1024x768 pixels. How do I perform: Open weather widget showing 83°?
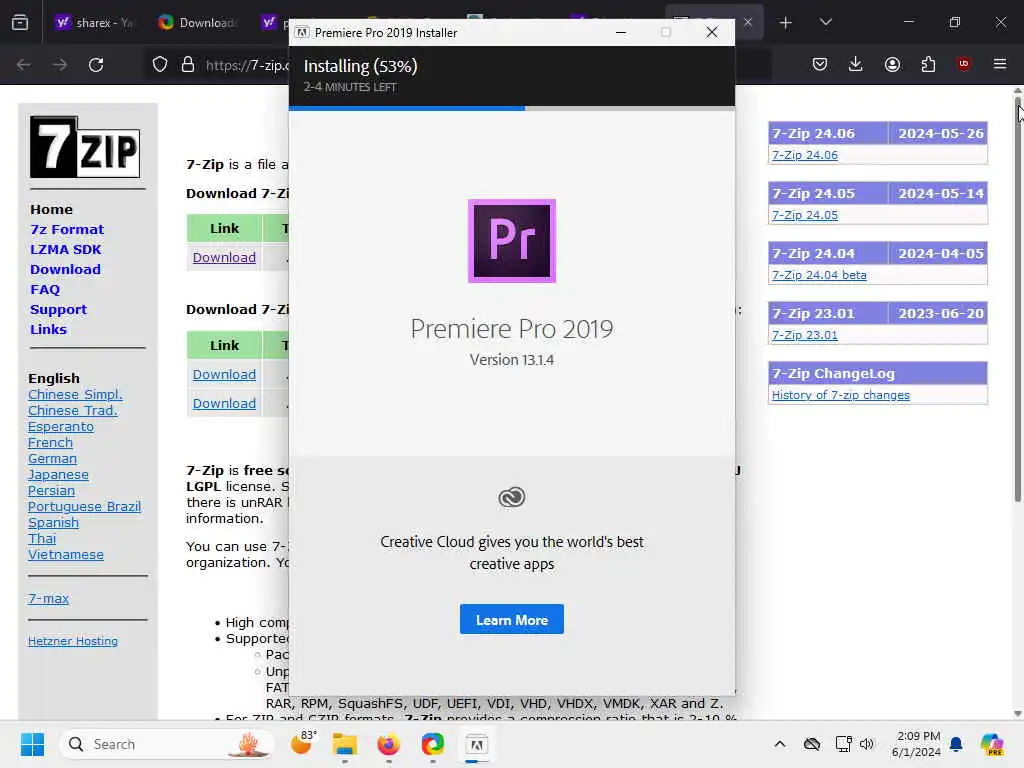click(x=302, y=743)
